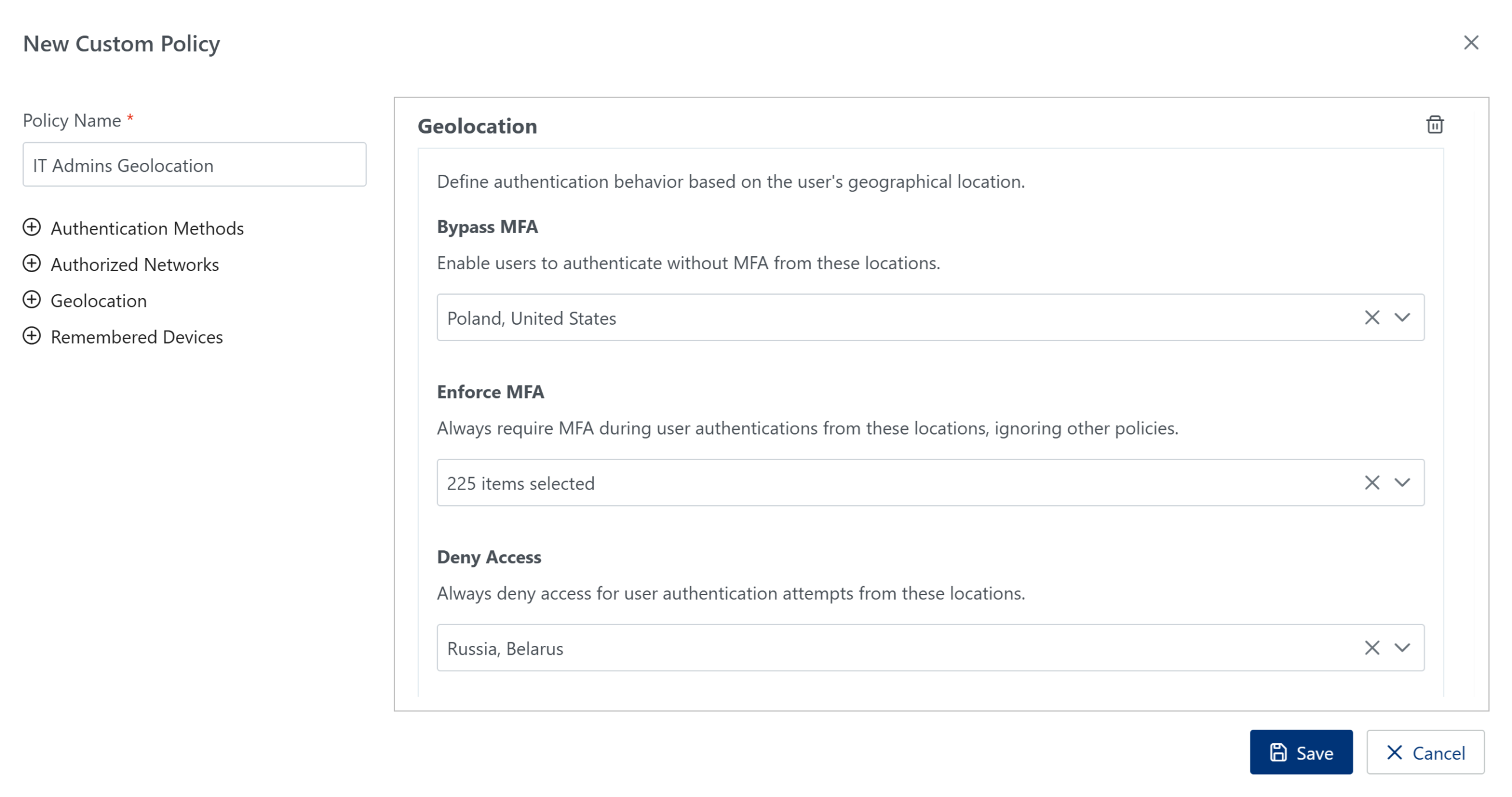Click the plus icon beside Authentication Methods
This screenshot has width=1512, height=797.
pyautogui.click(x=32, y=227)
